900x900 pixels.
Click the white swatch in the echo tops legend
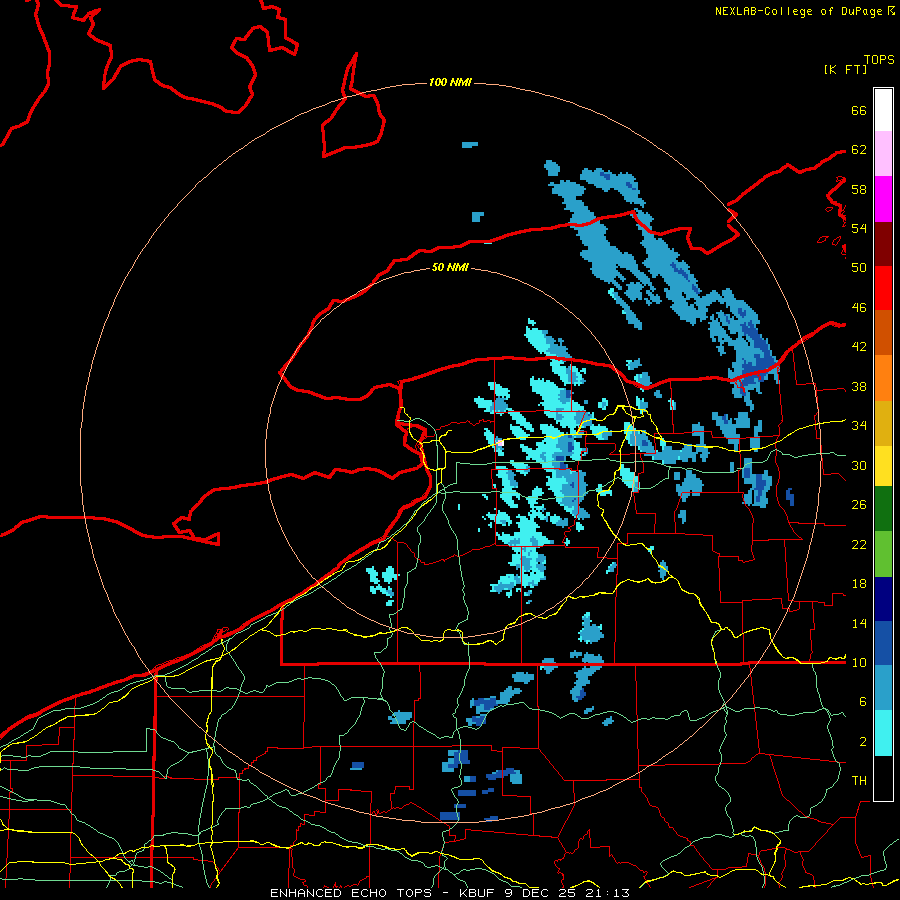click(x=883, y=110)
